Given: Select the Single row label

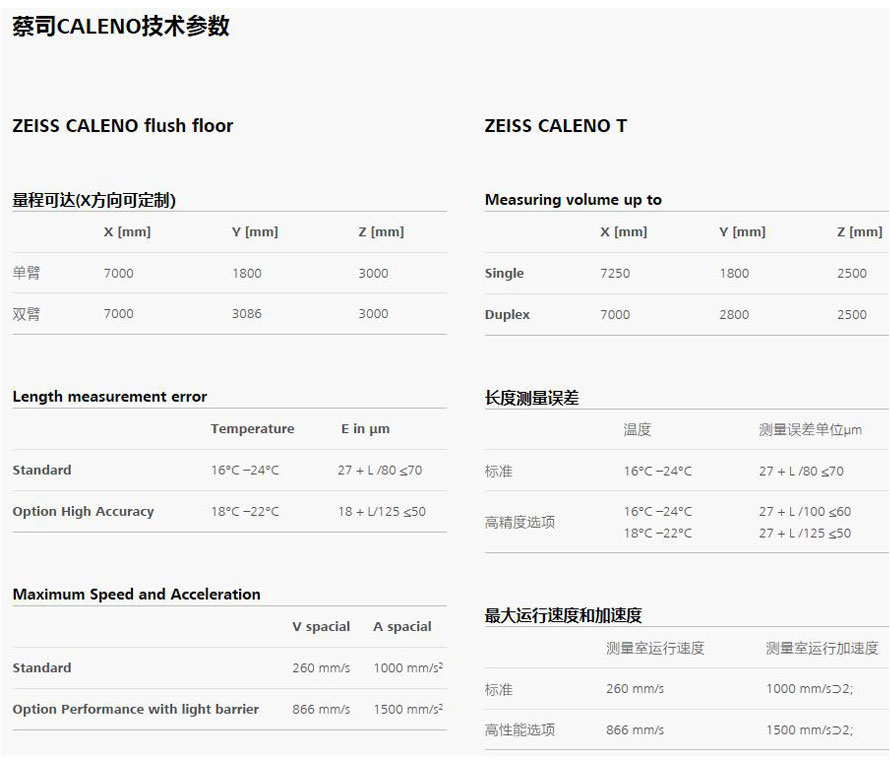Looking at the screenshot, I should point(504,274).
